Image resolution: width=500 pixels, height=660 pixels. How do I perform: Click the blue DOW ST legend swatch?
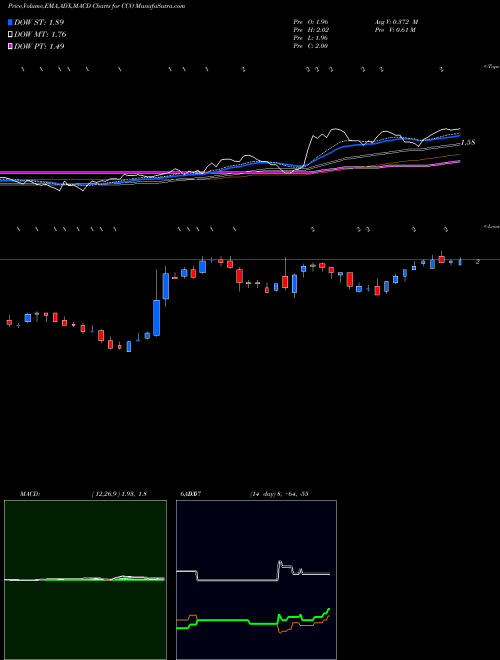tap(10, 22)
